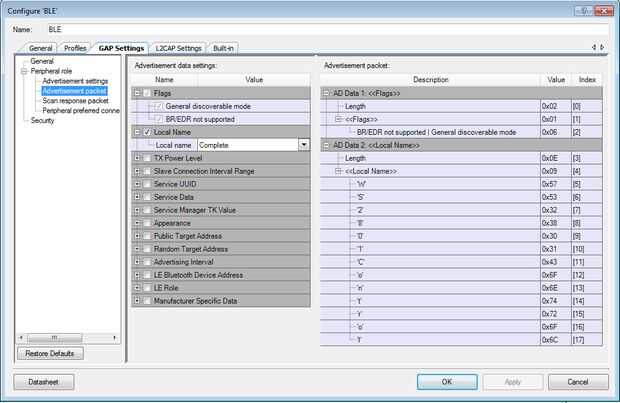This screenshot has width=620, height=403.
Task: Open the L2CAP Settings tab
Action: click(x=178, y=48)
